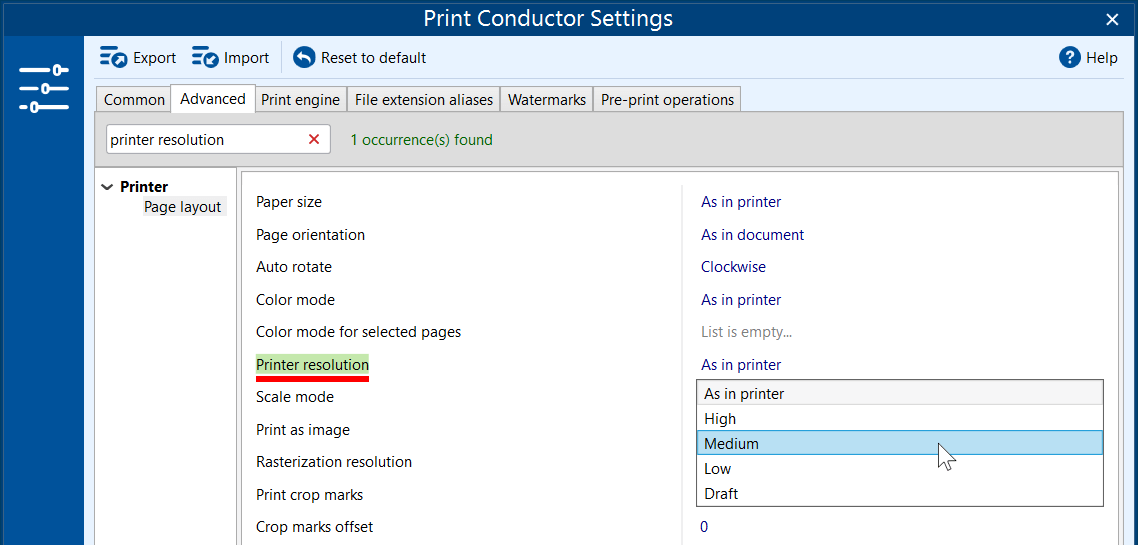Clear search with the red X icon
Image resolution: width=1138 pixels, height=545 pixels.
pos(314,140)
